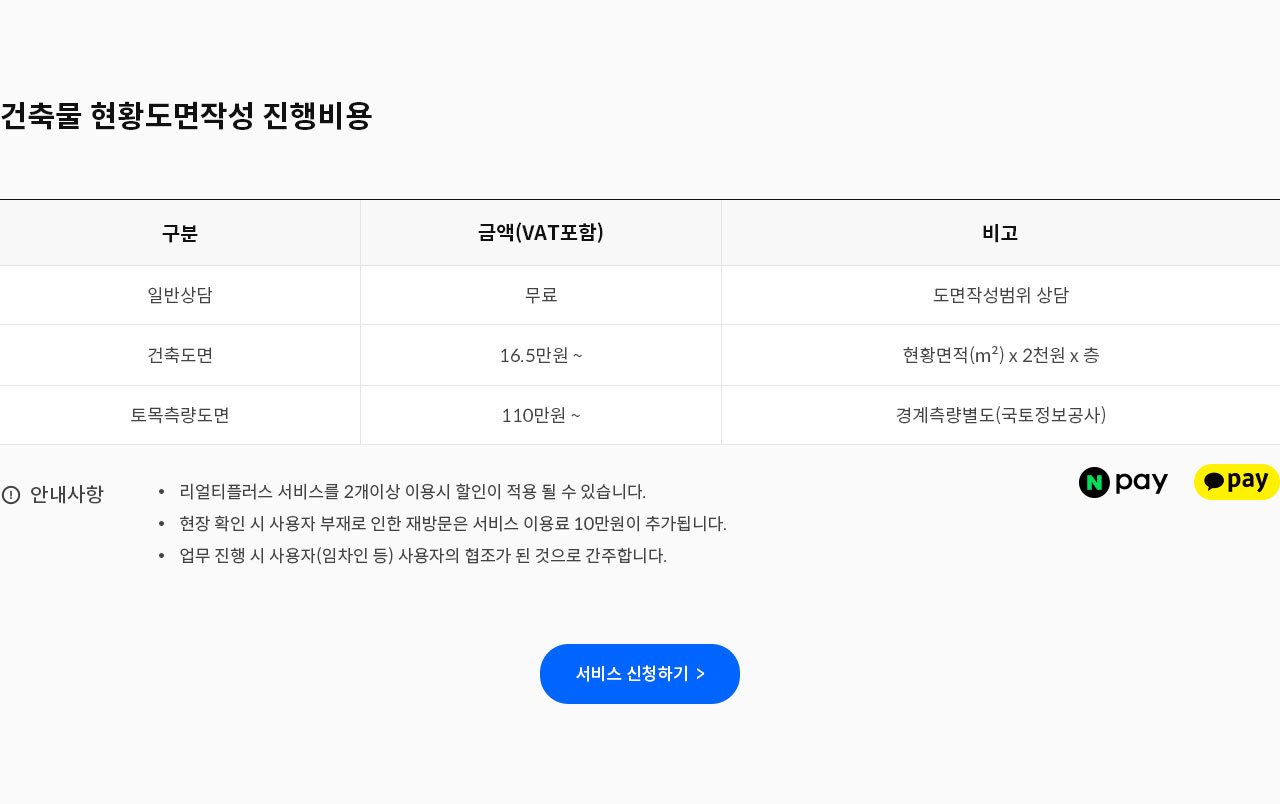Click the 안내사항 label text
Viewport: 1280px width, 804px height.
(67, 495)
